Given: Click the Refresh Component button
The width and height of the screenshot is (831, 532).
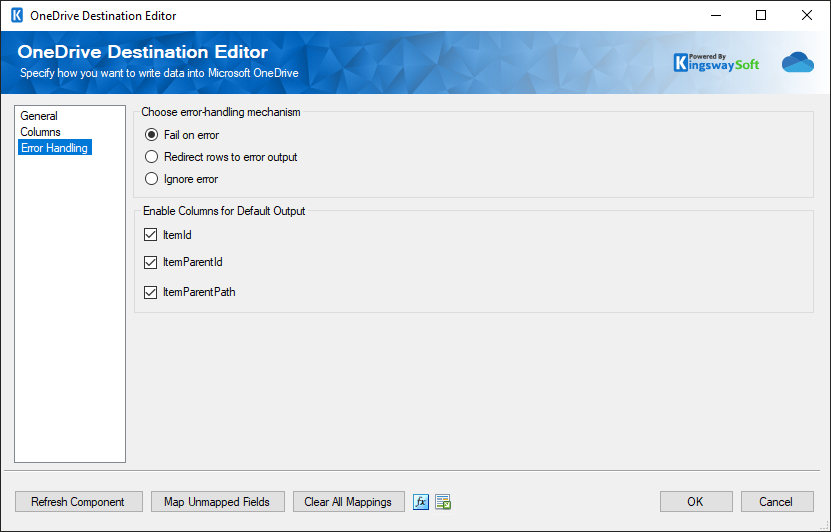Looking at the screenshot, I should [78, 502].
